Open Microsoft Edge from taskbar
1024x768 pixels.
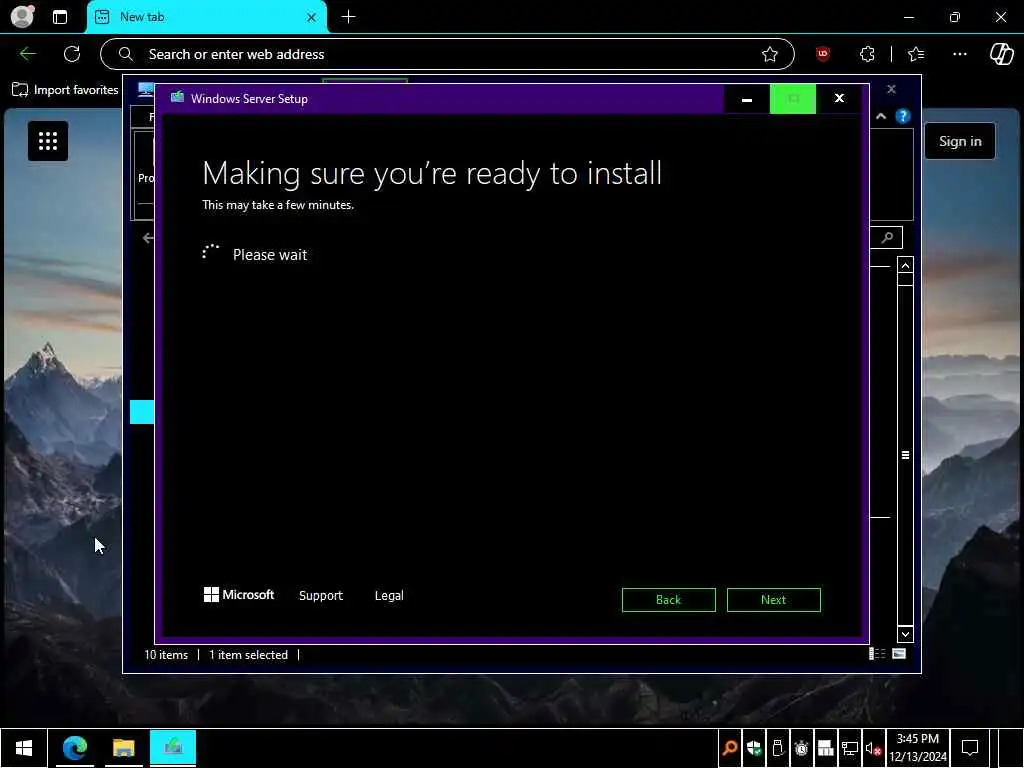click(75, 748)
